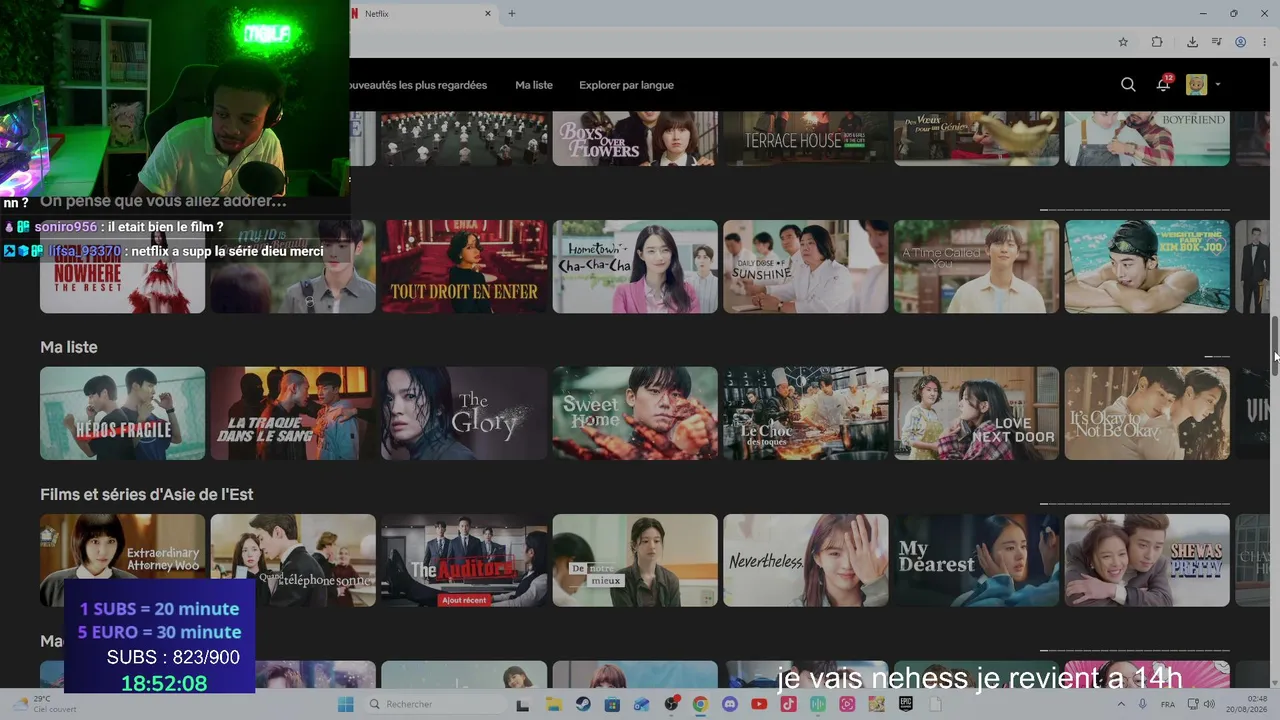Open a new browser tab
Screen dimensions: 1280x720
point(511,14)
